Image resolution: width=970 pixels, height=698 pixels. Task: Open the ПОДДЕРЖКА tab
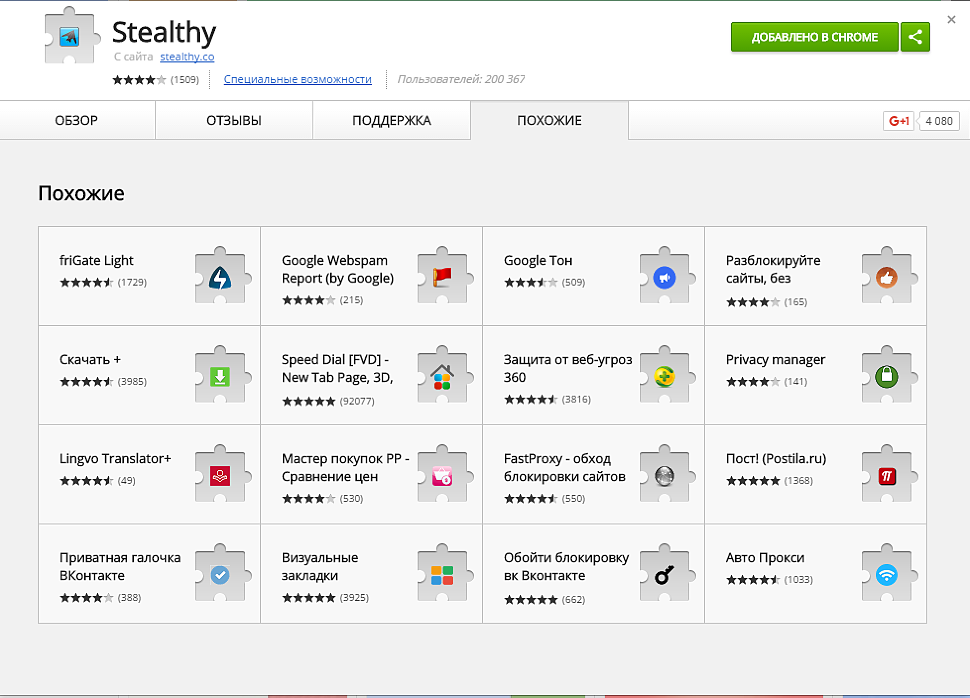[392, 121]
